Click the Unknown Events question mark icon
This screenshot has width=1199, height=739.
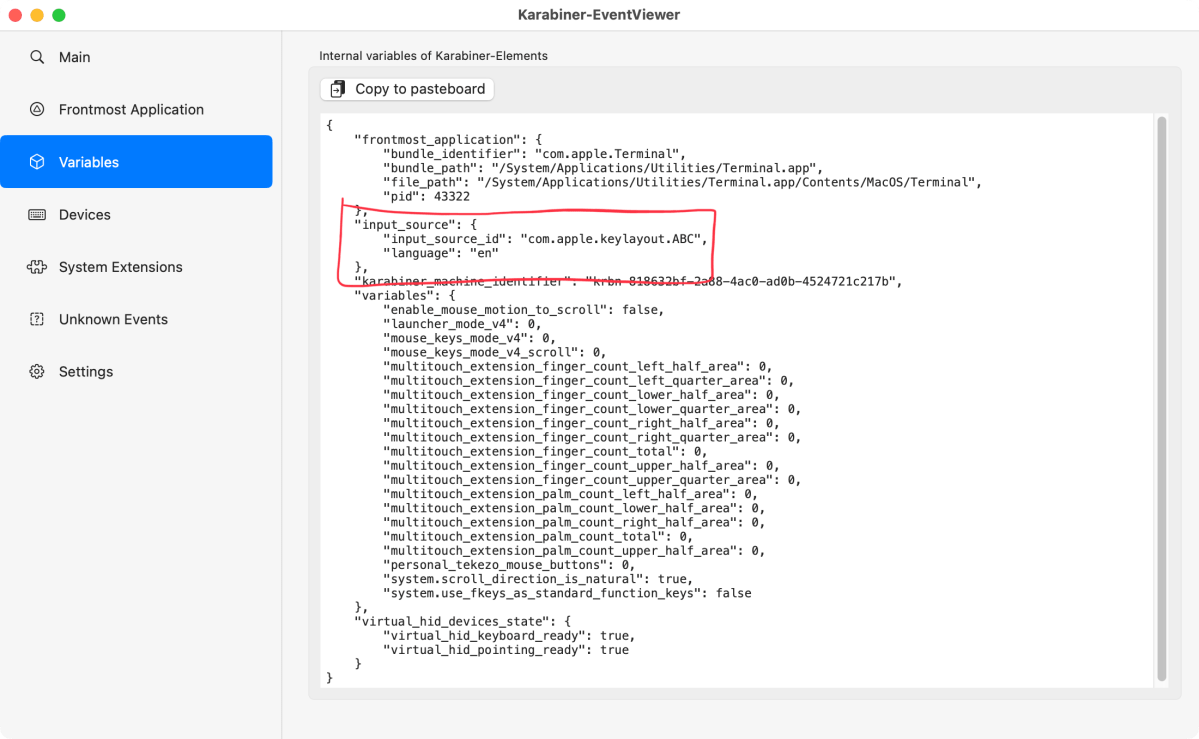click(37, 319)
